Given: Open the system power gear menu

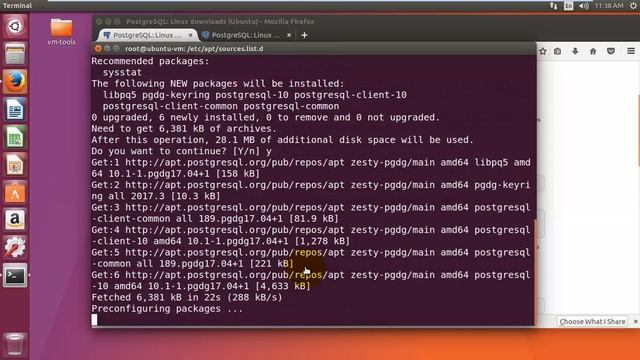Looking at the screenshot, I should click(x=633, y=6).
